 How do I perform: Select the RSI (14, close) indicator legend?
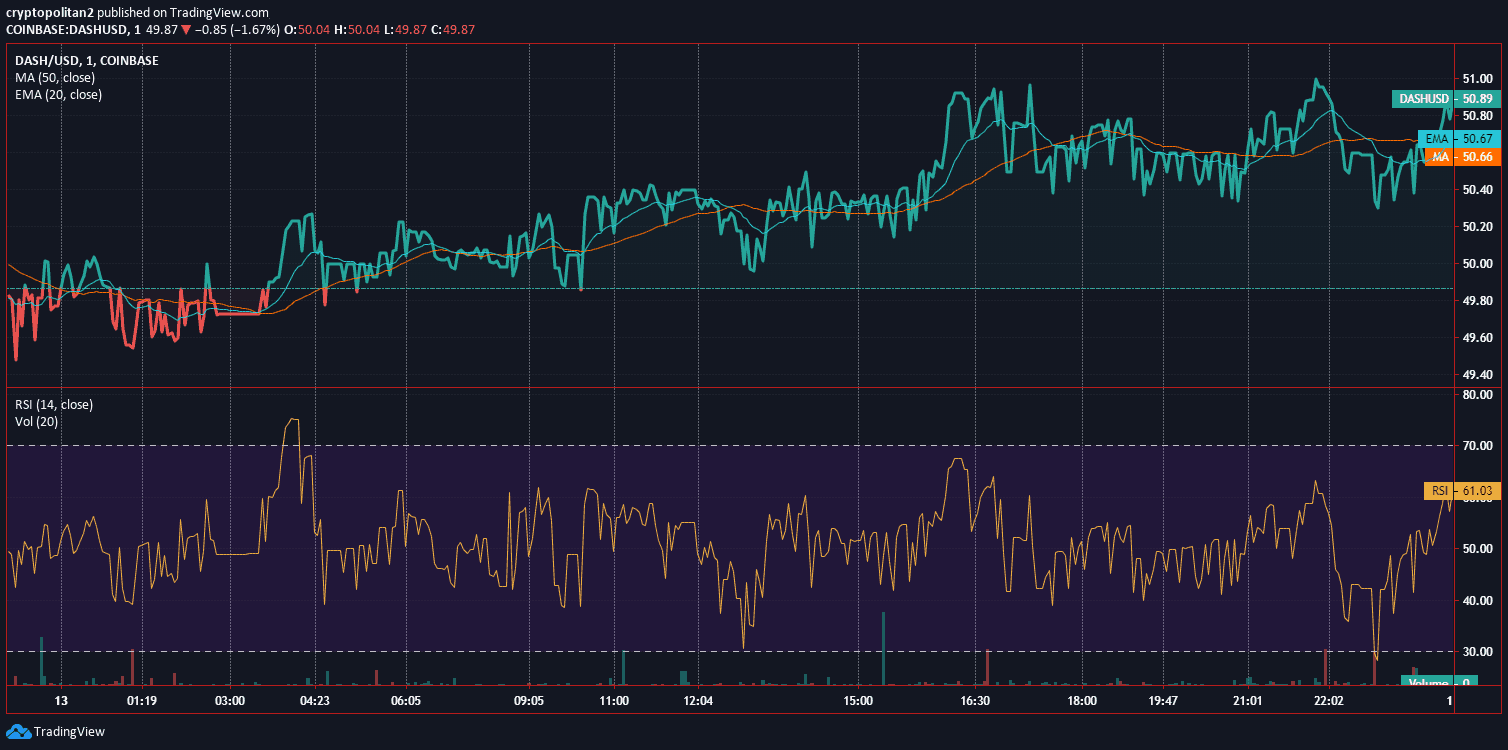[54, 405]
